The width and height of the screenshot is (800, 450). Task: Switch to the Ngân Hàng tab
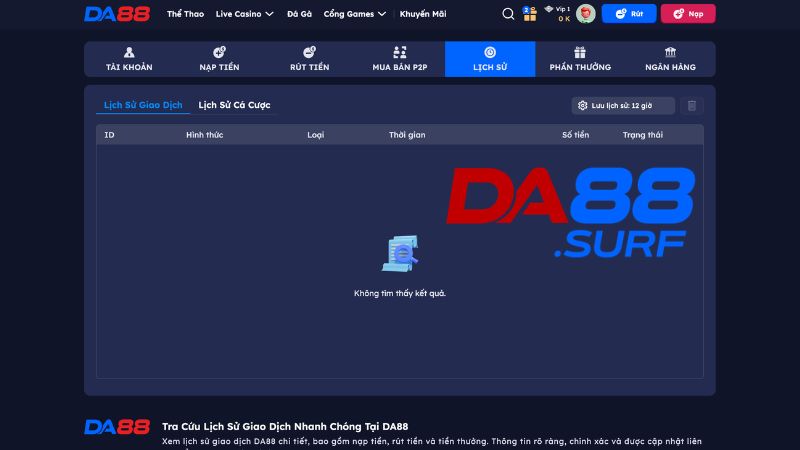pyautogui.click(x=670, y=59)
